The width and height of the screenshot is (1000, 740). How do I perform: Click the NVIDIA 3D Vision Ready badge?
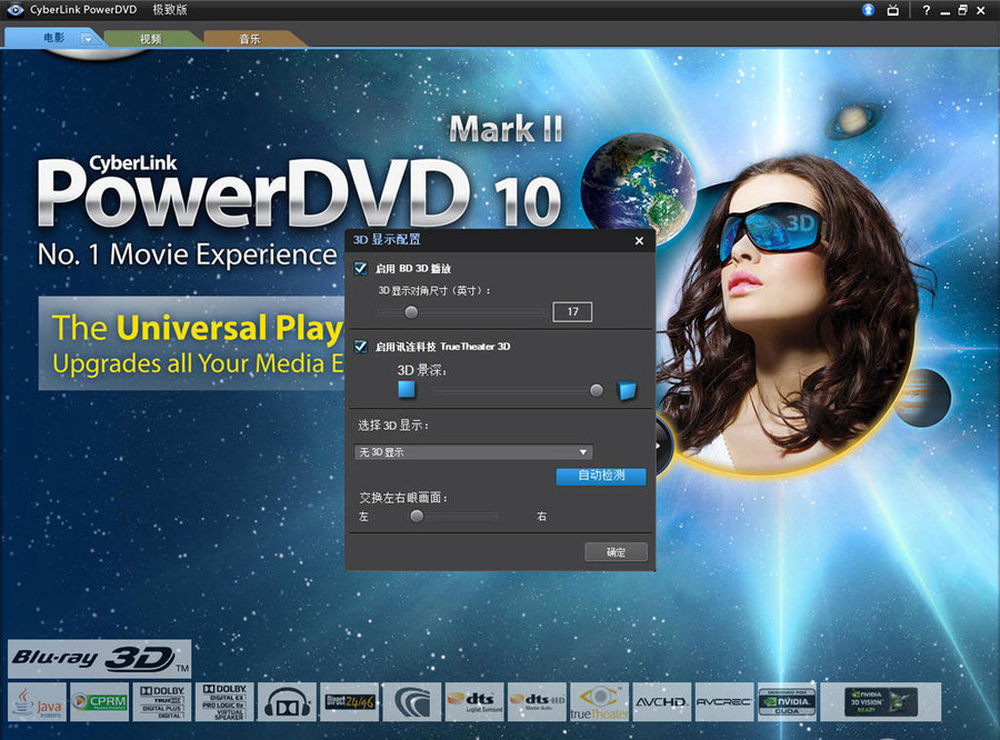(881, 702)
